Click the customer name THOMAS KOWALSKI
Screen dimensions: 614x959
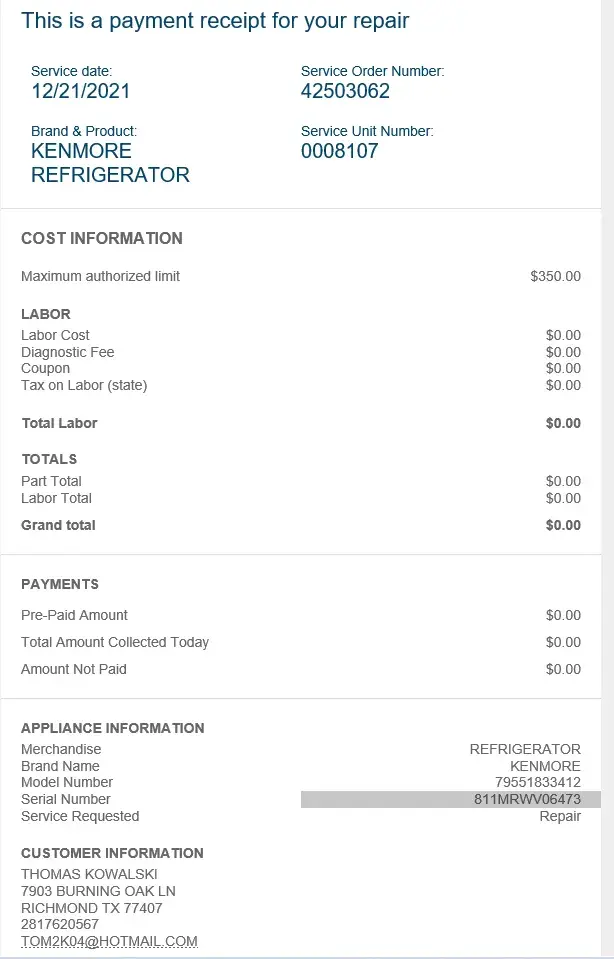tap(90, 874)
